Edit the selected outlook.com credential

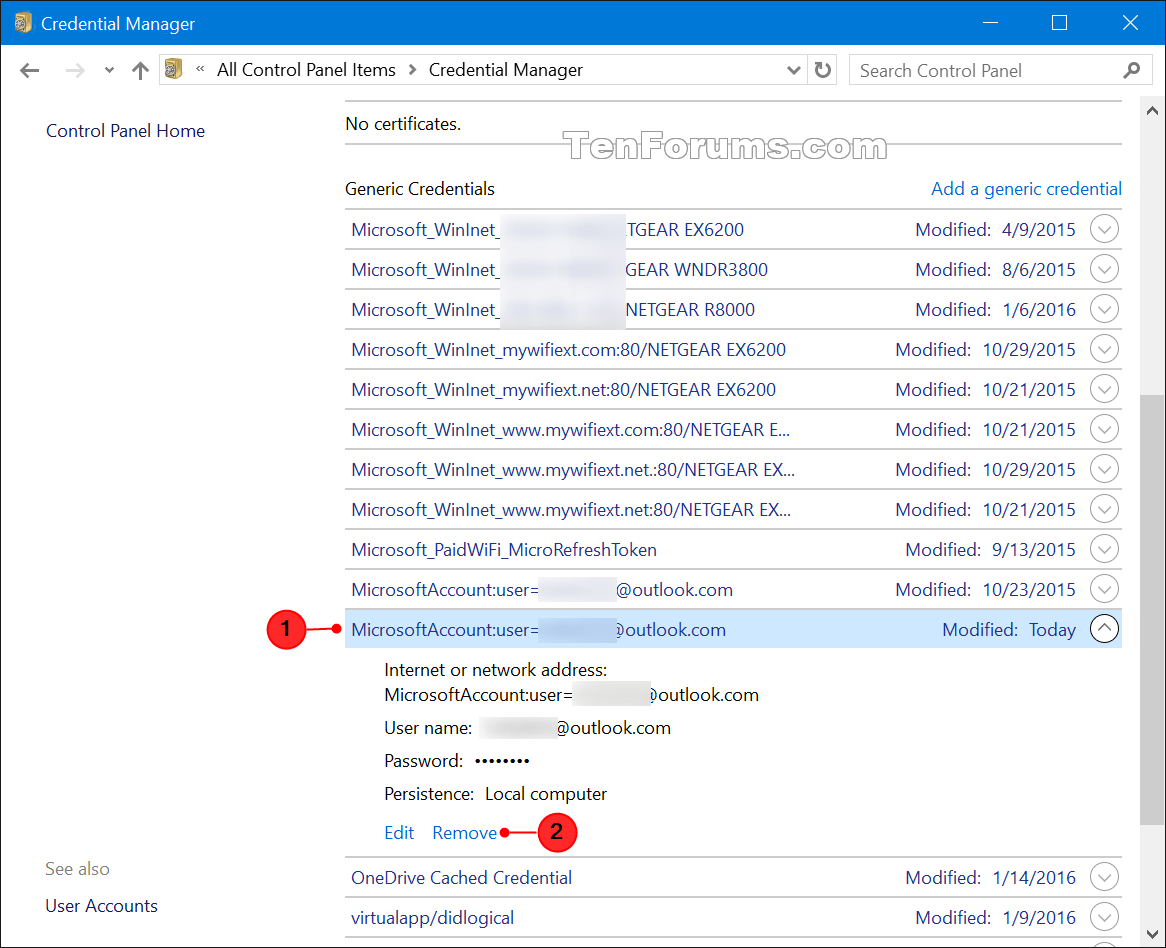coord(398,832)
